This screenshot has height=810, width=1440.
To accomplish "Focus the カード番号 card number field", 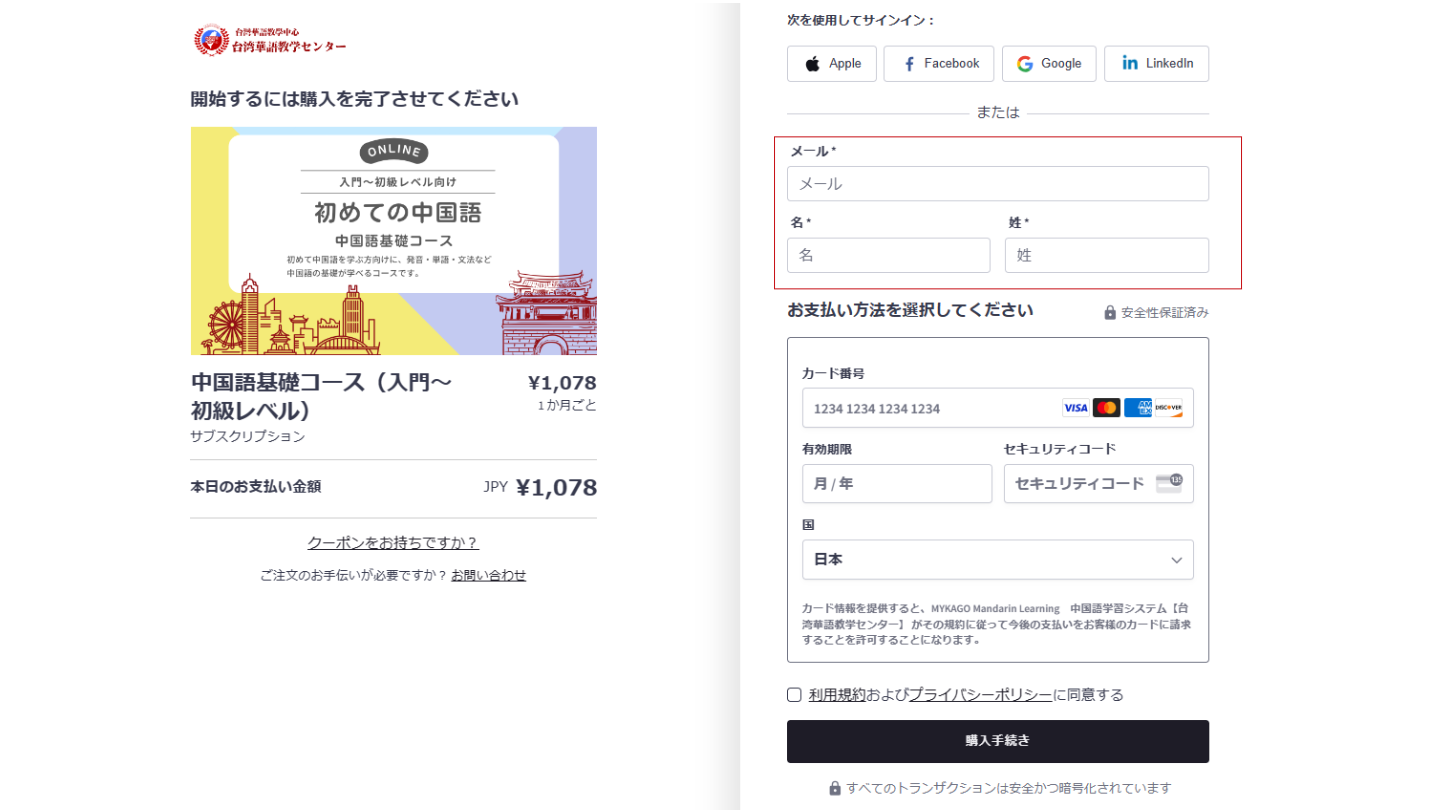I will (x=930, y=408).
